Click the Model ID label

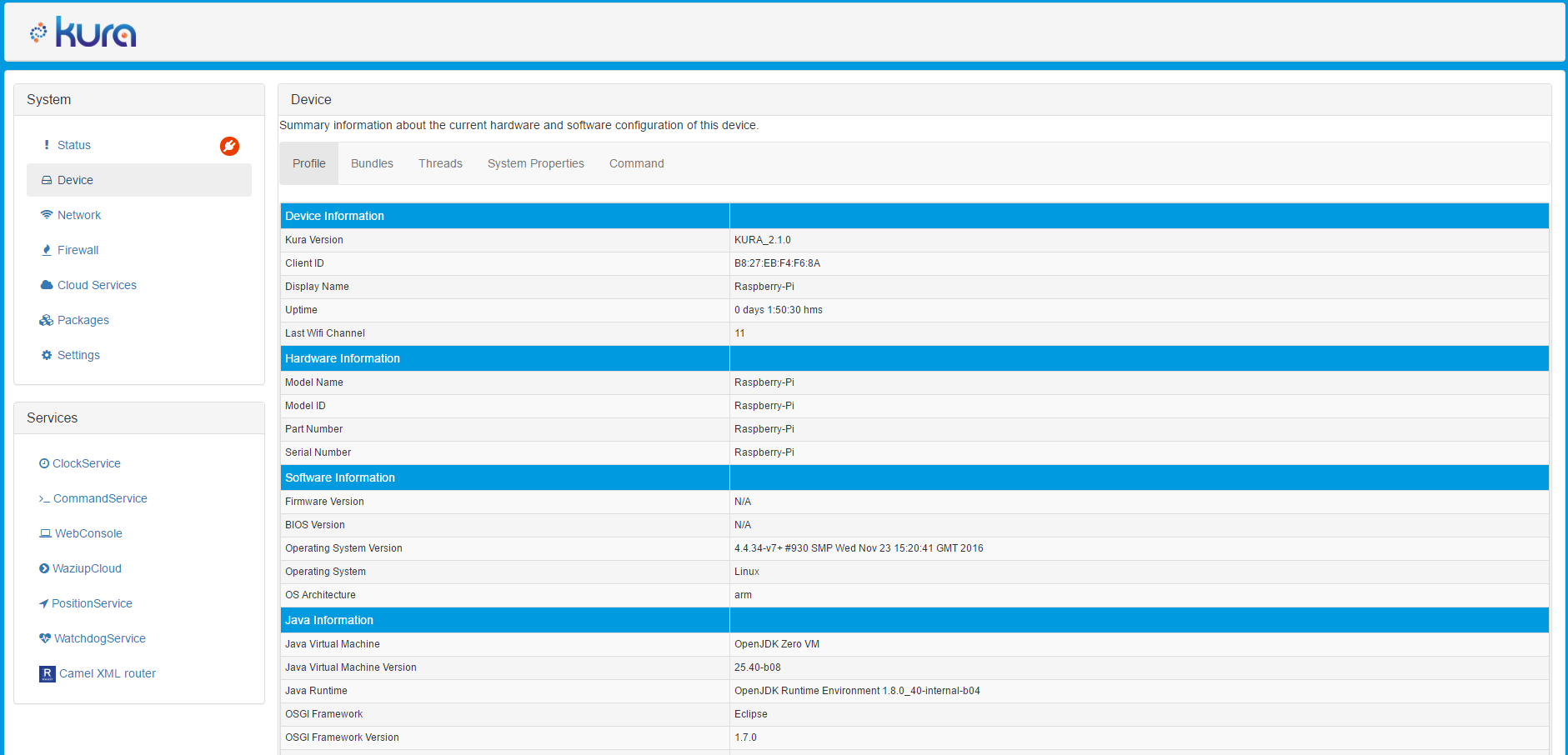[x=305, y=406]
